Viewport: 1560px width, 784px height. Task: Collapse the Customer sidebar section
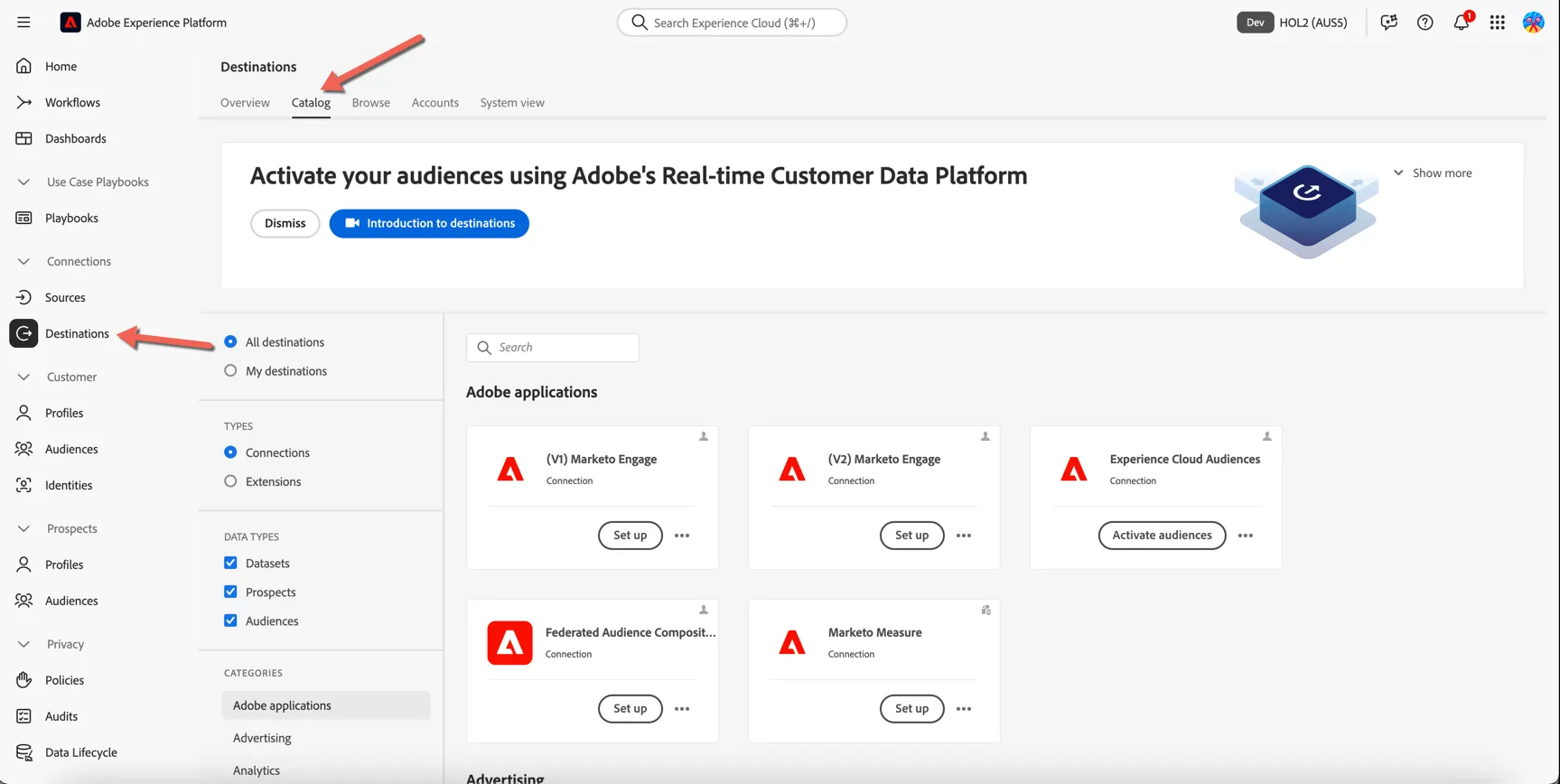tap(23, 377)
